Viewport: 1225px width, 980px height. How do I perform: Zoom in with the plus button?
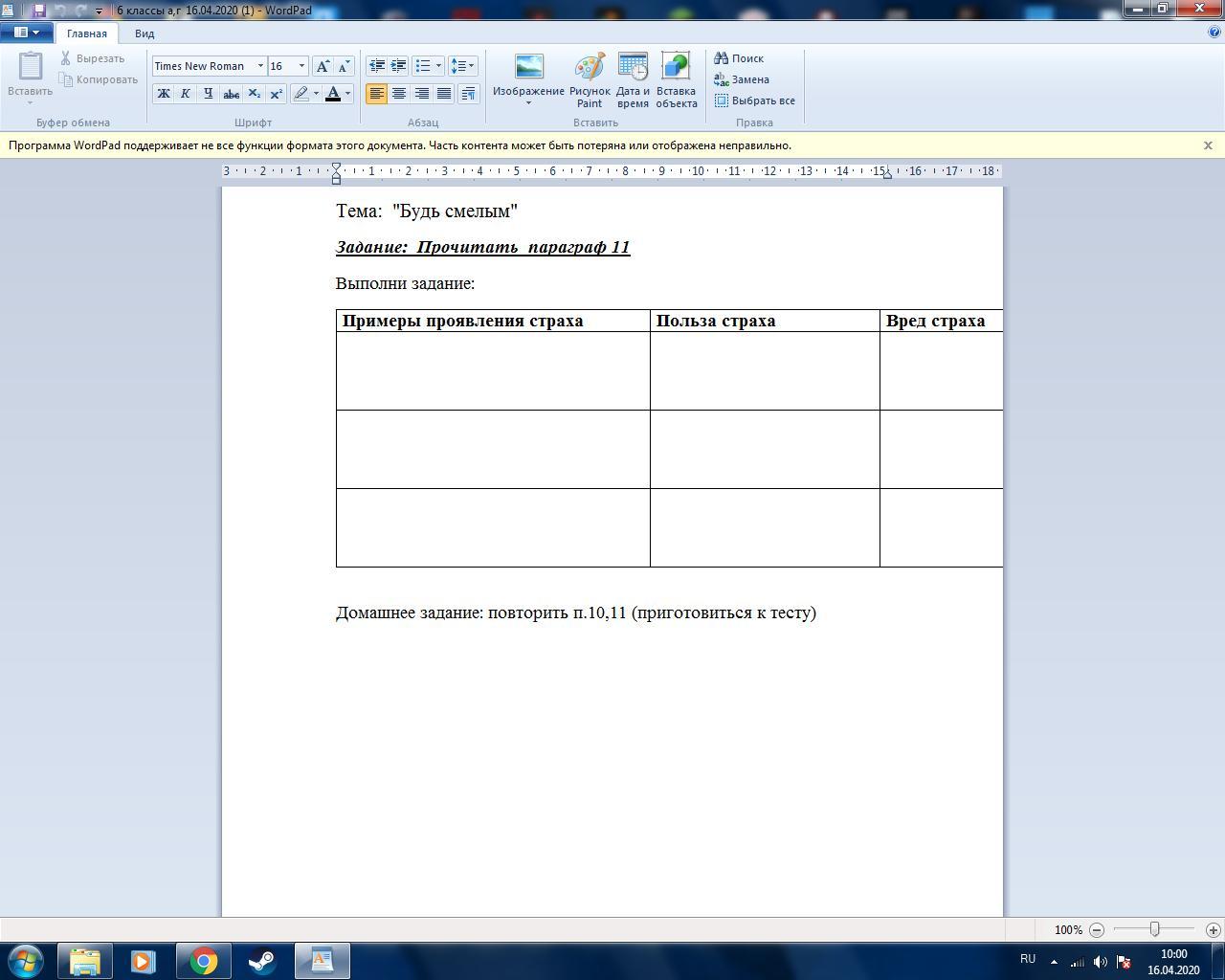(1213, 929)
